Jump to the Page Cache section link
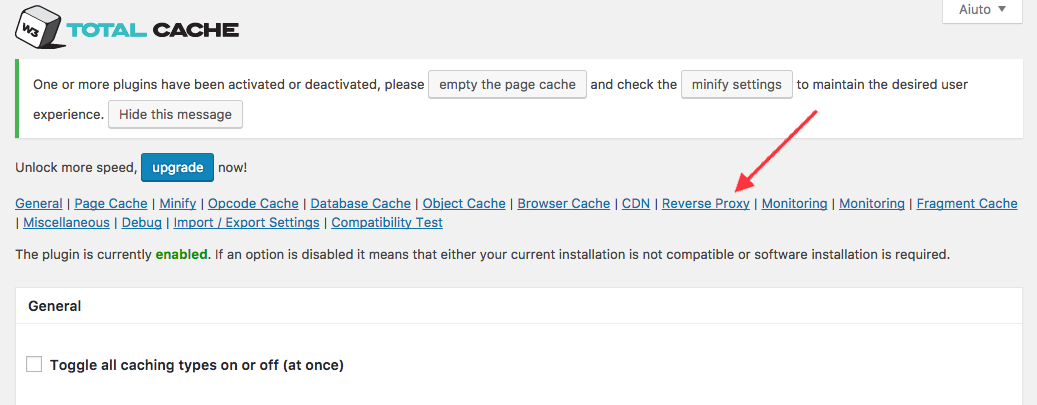 pyautogui.click(x=110, y=204)
